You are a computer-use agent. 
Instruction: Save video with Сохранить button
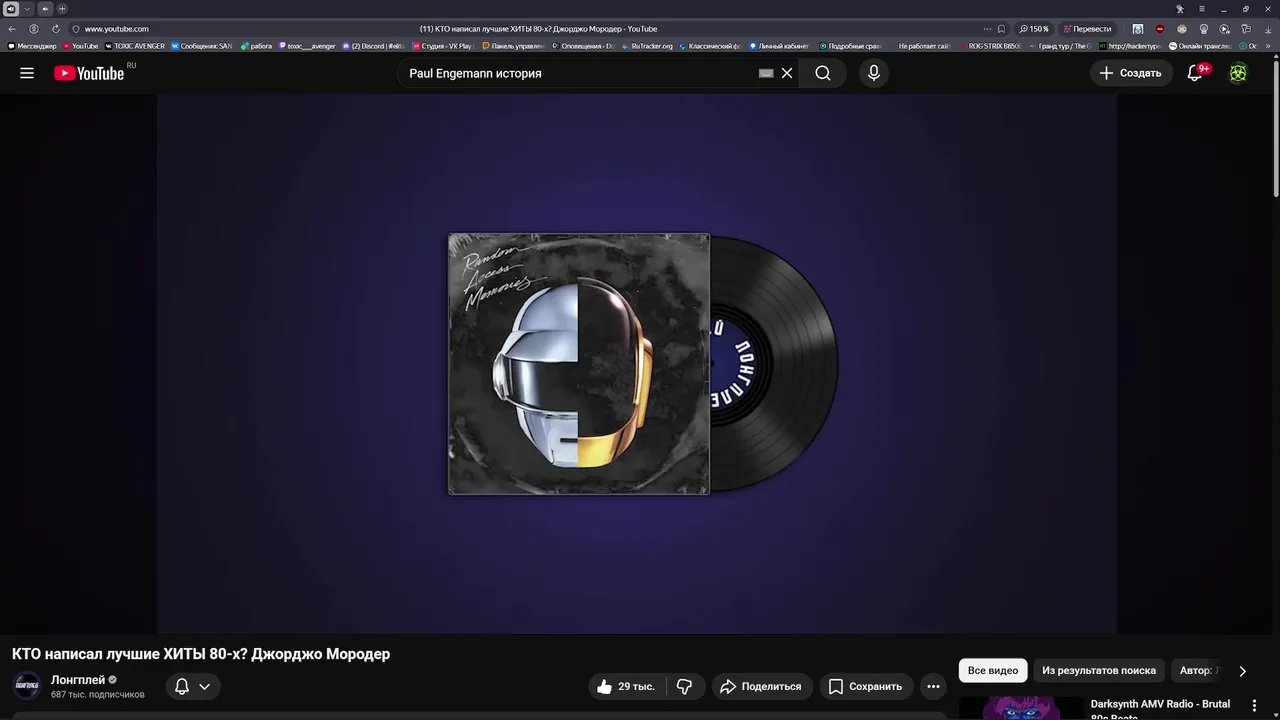[x=866, y=687]
